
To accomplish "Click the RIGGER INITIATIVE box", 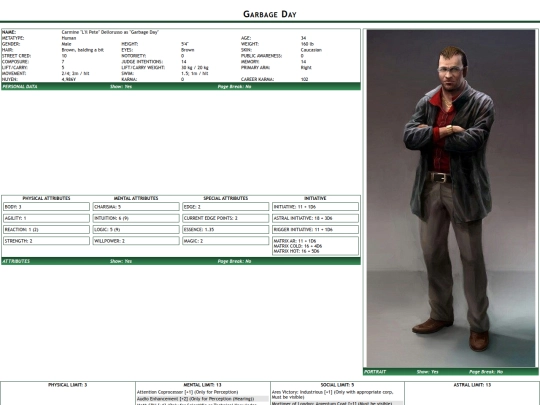I will pos(315,229).
